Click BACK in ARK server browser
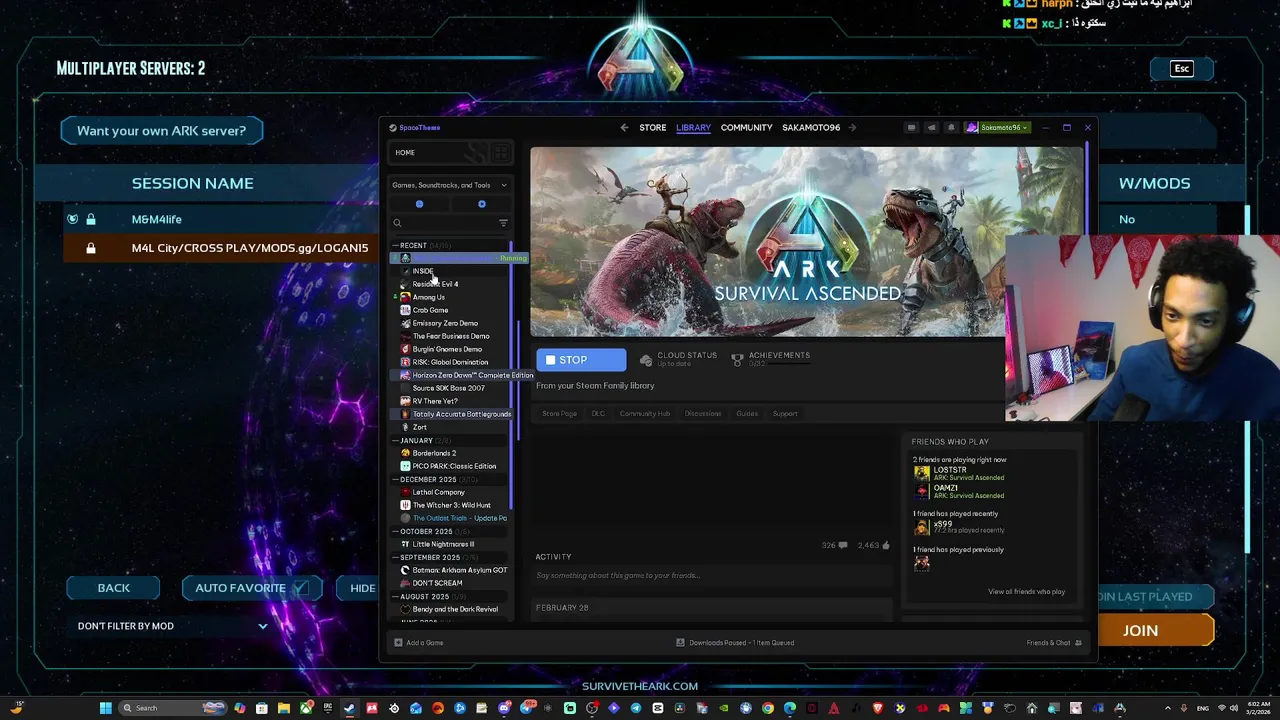 pos(113,588)
